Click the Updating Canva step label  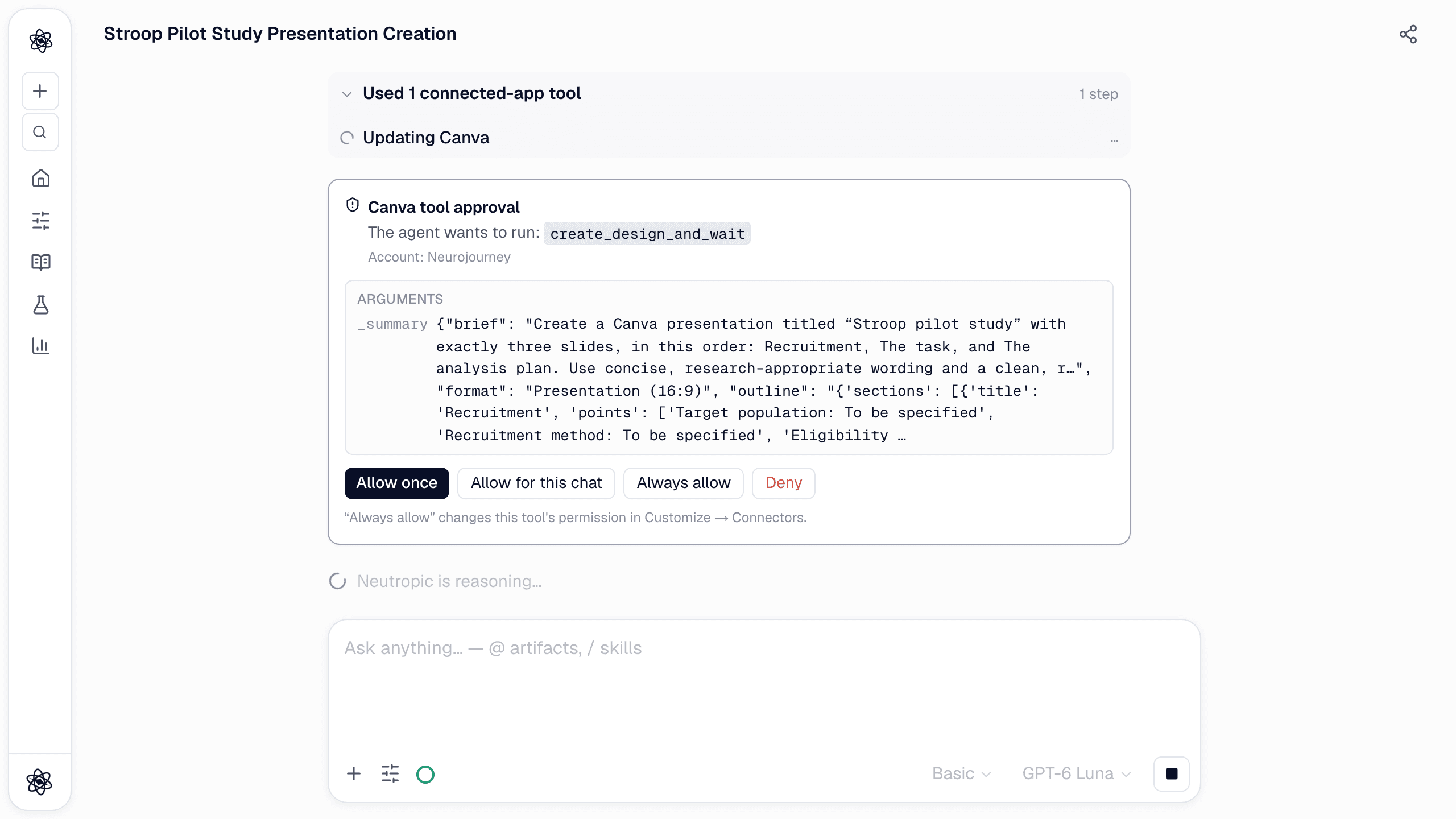(426, 138)
